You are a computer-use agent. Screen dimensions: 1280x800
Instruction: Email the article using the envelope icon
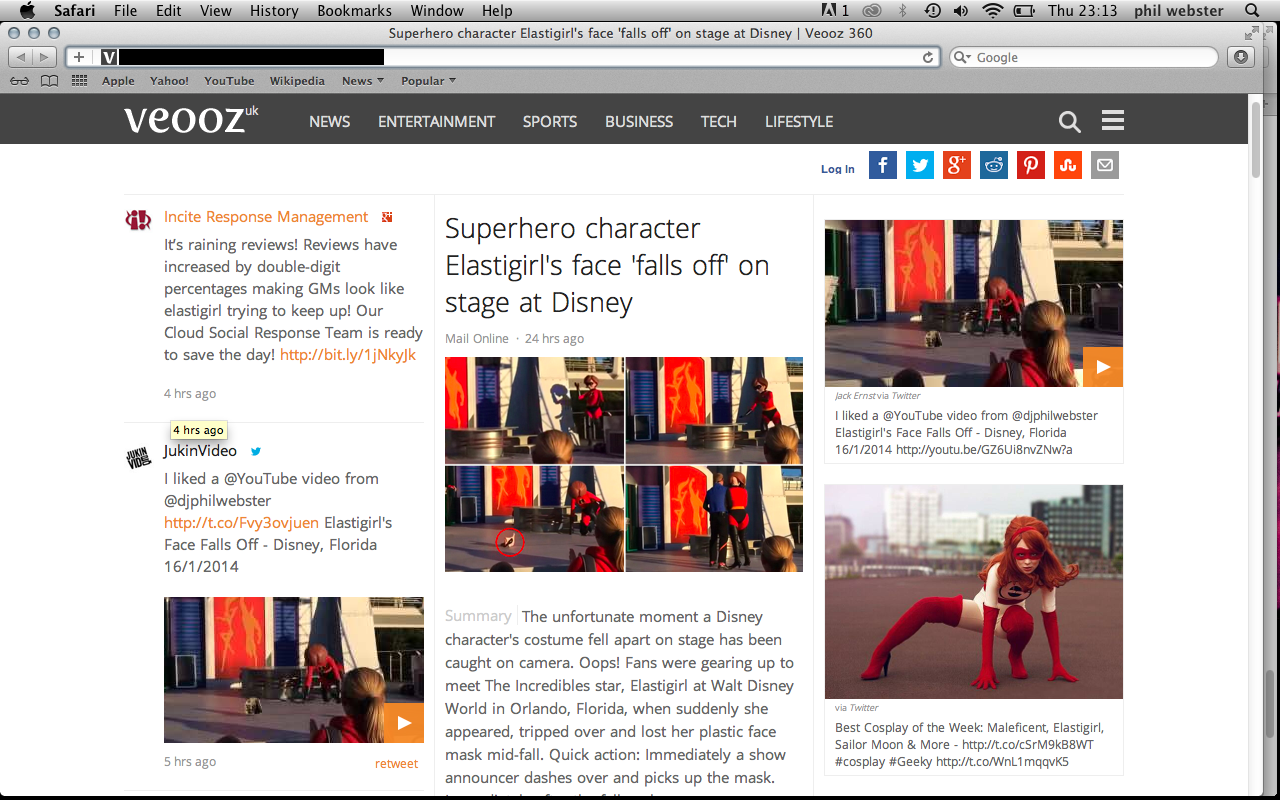(1104, 165)
